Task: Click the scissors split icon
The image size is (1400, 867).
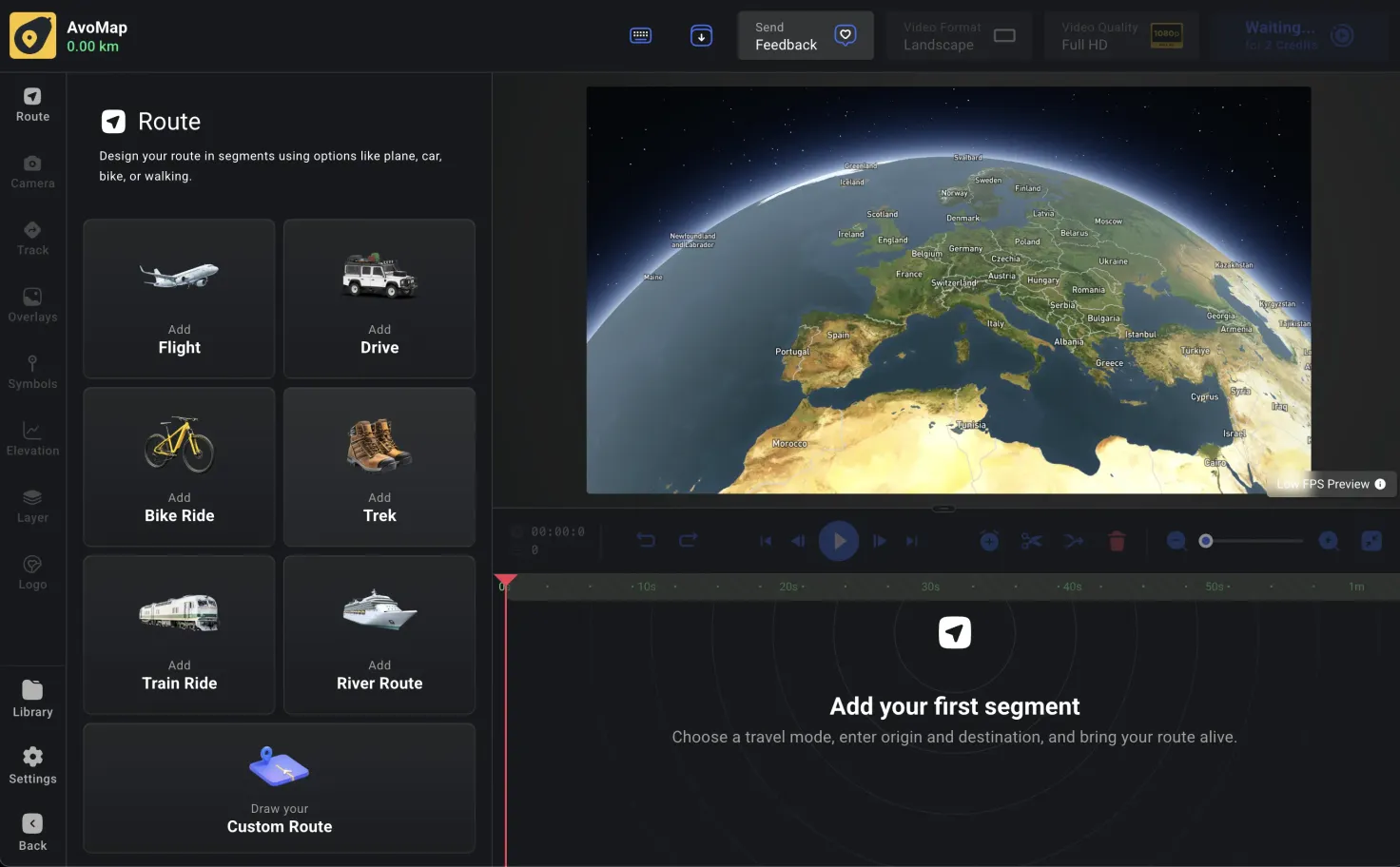Action: 1031,541
